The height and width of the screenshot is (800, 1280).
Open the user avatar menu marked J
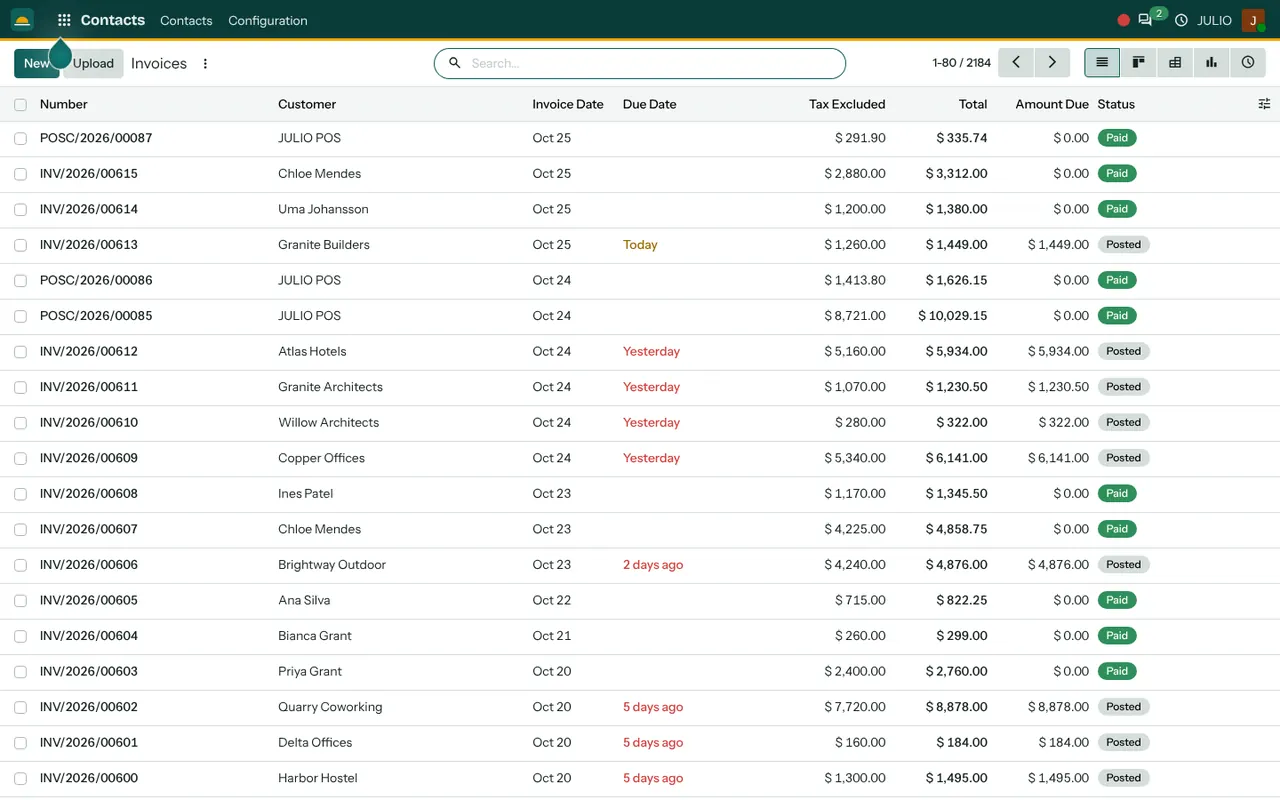[x=1253, y=20]
